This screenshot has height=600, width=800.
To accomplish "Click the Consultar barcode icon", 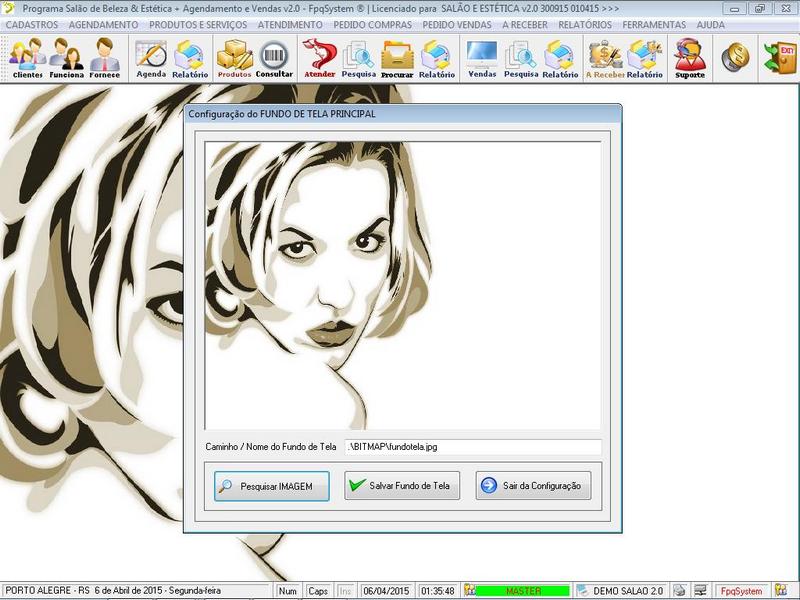I will [x=274, y=58].
